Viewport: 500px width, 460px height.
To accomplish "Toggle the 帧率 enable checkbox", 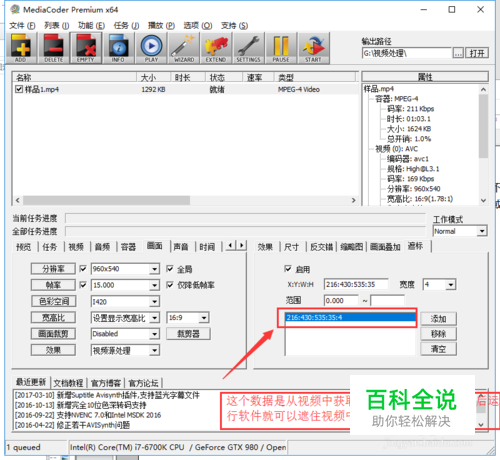I will 83,285.
